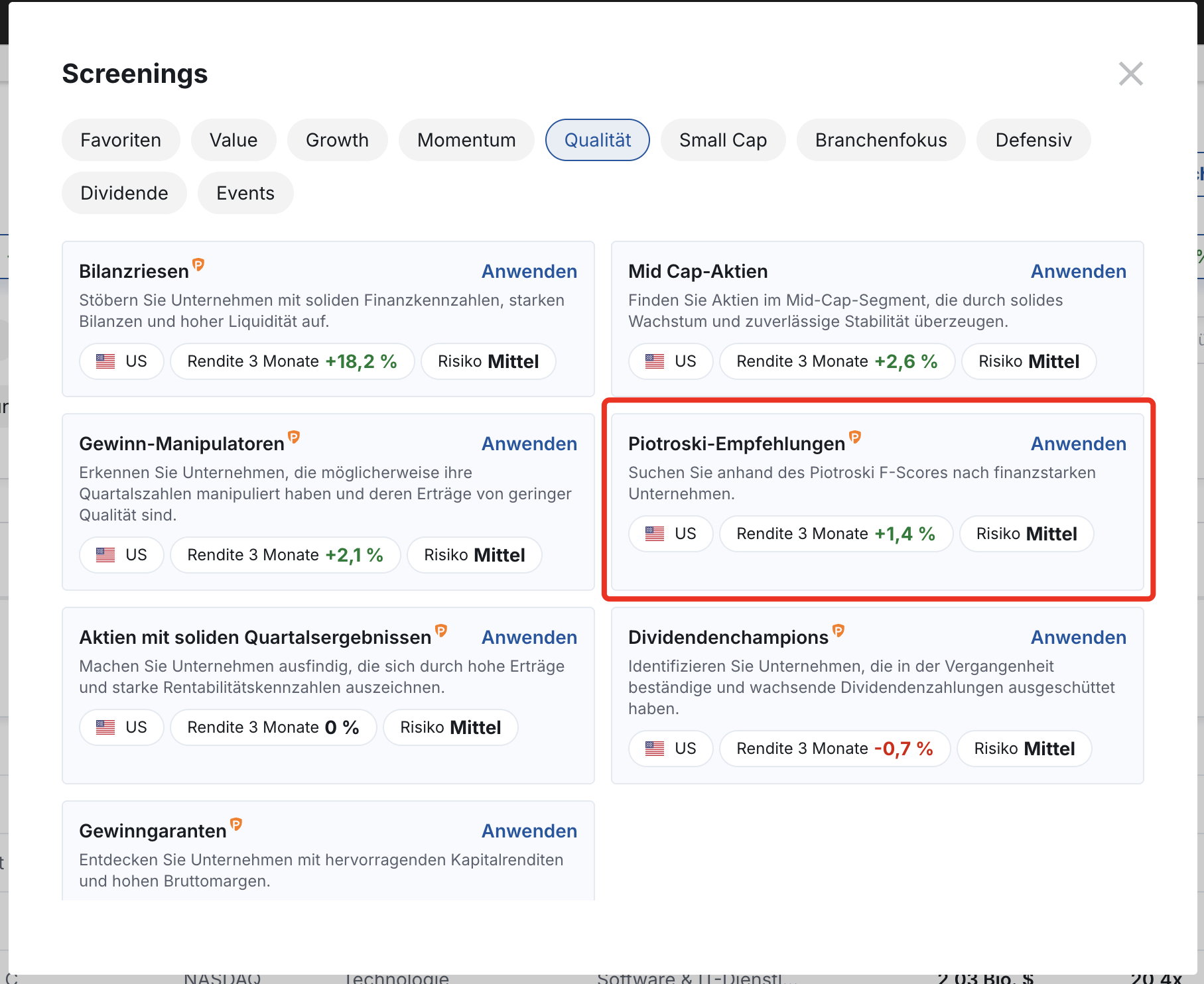This screenshot has height=984, width=1204.
Task: Switch to the Growth category
Action: tap(337, 140)
